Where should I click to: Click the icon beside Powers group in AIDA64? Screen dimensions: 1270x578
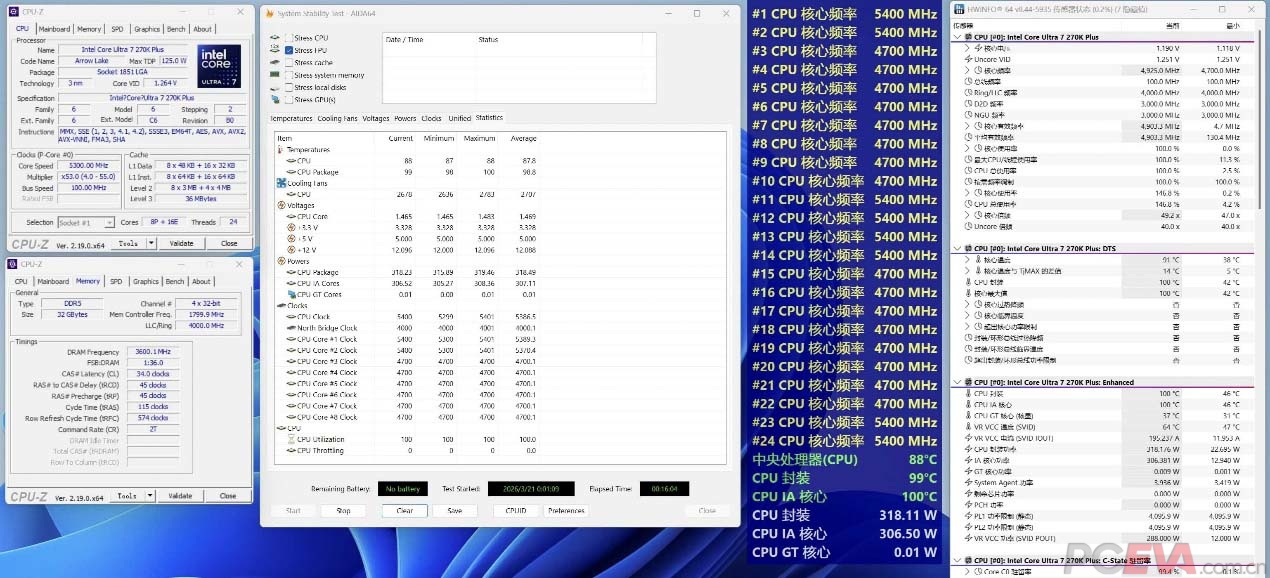280,261
